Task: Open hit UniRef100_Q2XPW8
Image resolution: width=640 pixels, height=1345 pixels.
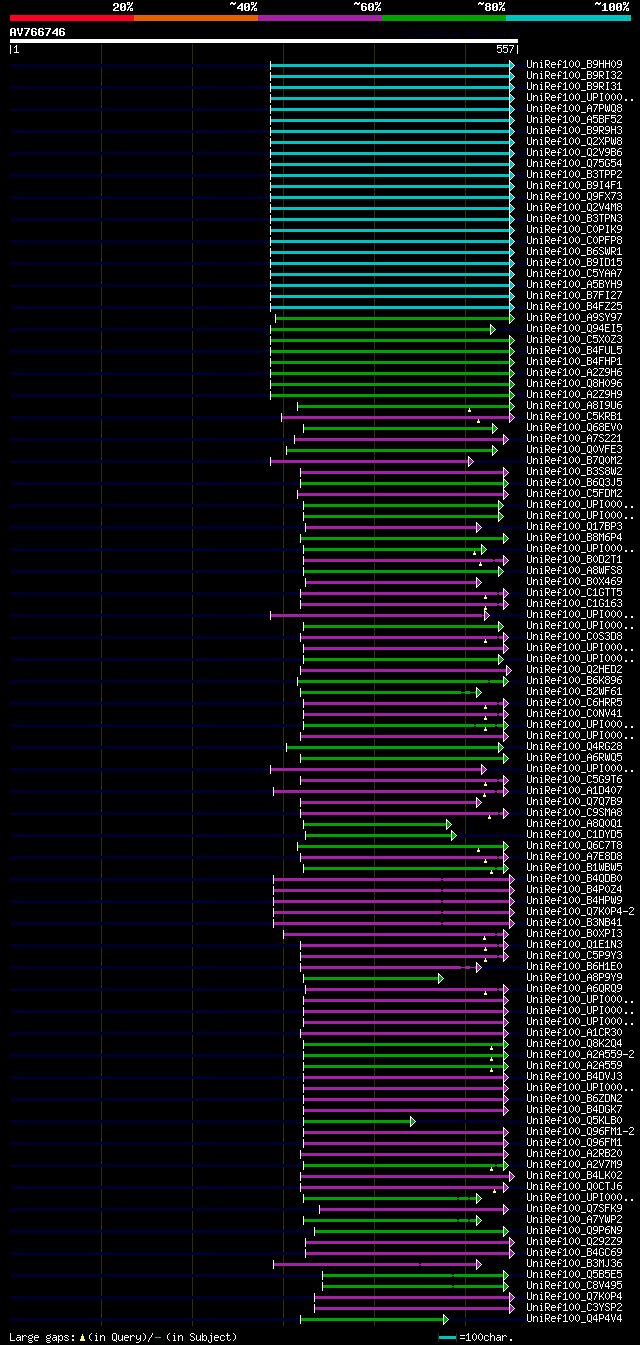Action: (x=576, y=142)
